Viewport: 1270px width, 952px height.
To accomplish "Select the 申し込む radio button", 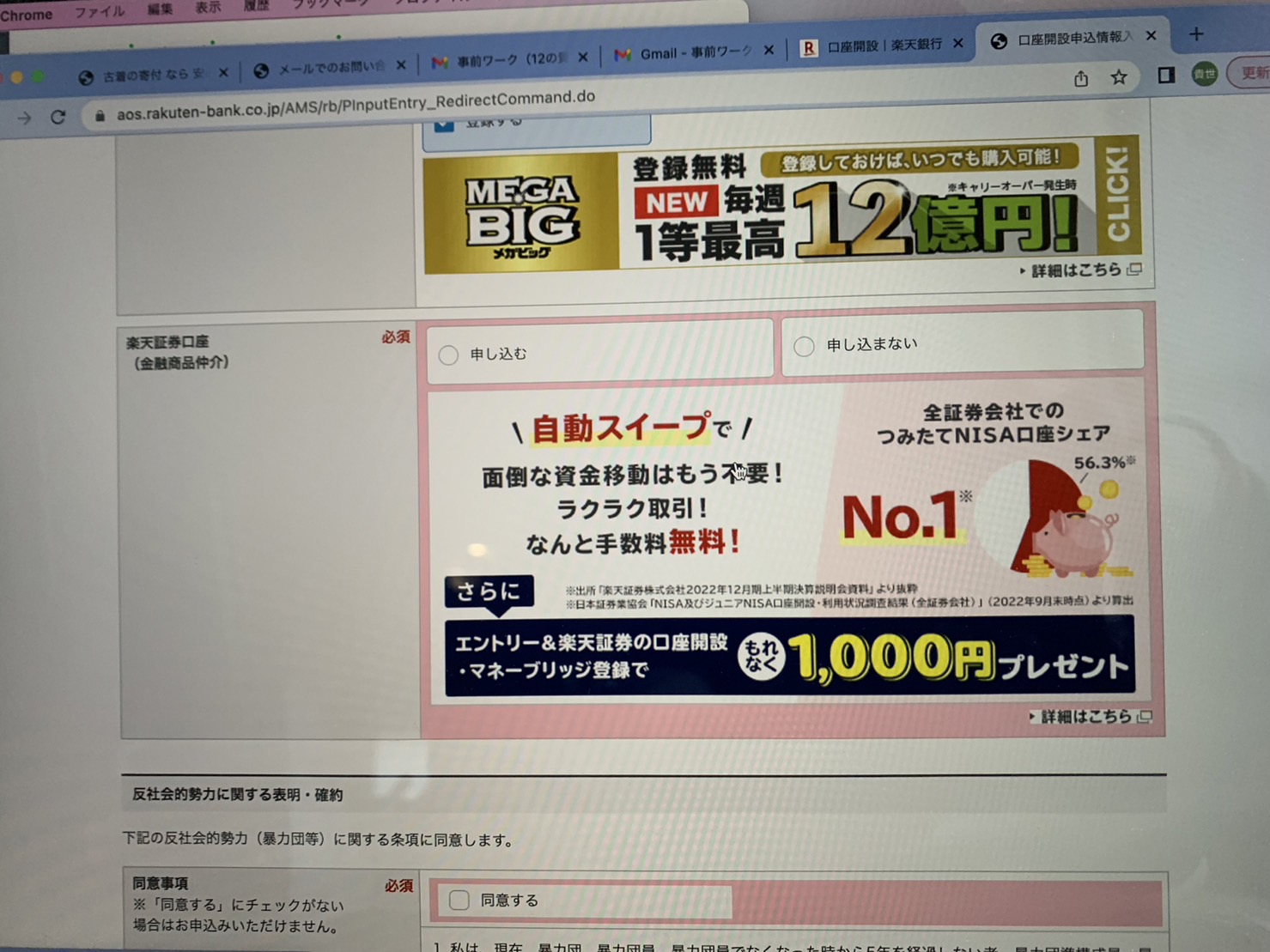I will [x=447, y=355].
